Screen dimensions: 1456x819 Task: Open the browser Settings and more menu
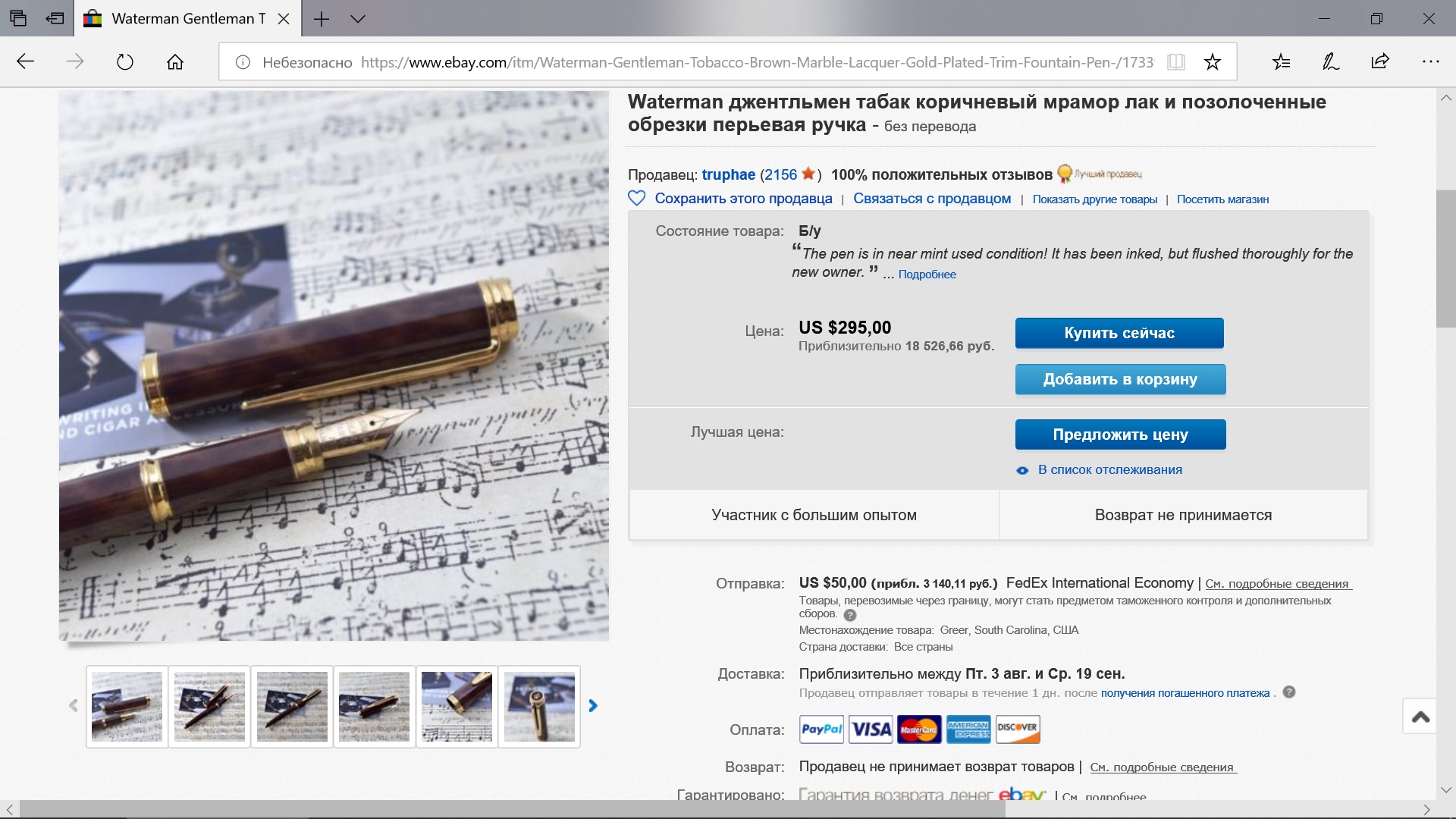tap(1430, 62)
